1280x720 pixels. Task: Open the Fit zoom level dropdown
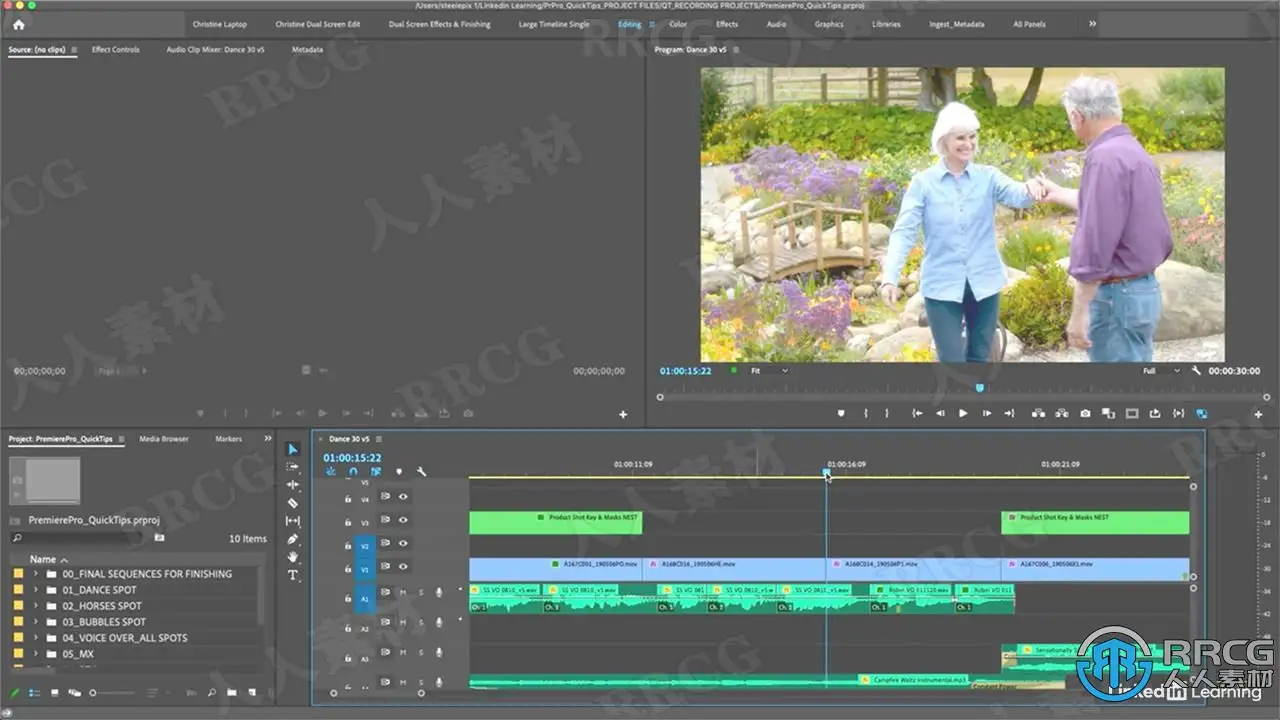pyautogui.click(x=769, y=371)
